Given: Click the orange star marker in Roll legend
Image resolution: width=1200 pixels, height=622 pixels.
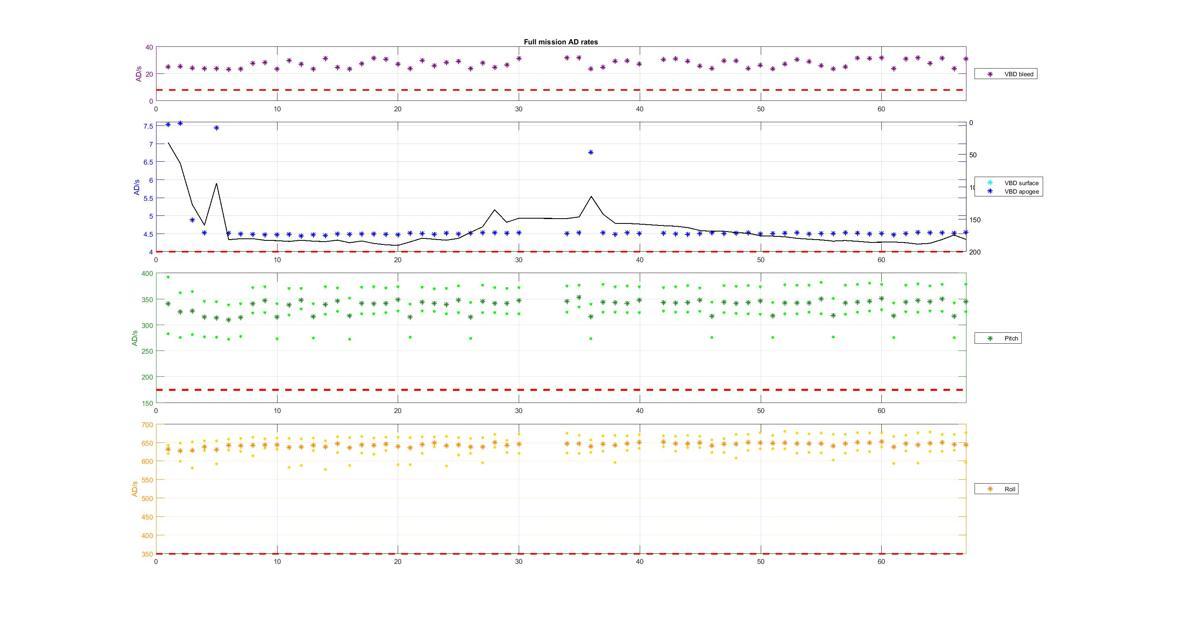Looking at the screenshot, I should coord(990,489).
